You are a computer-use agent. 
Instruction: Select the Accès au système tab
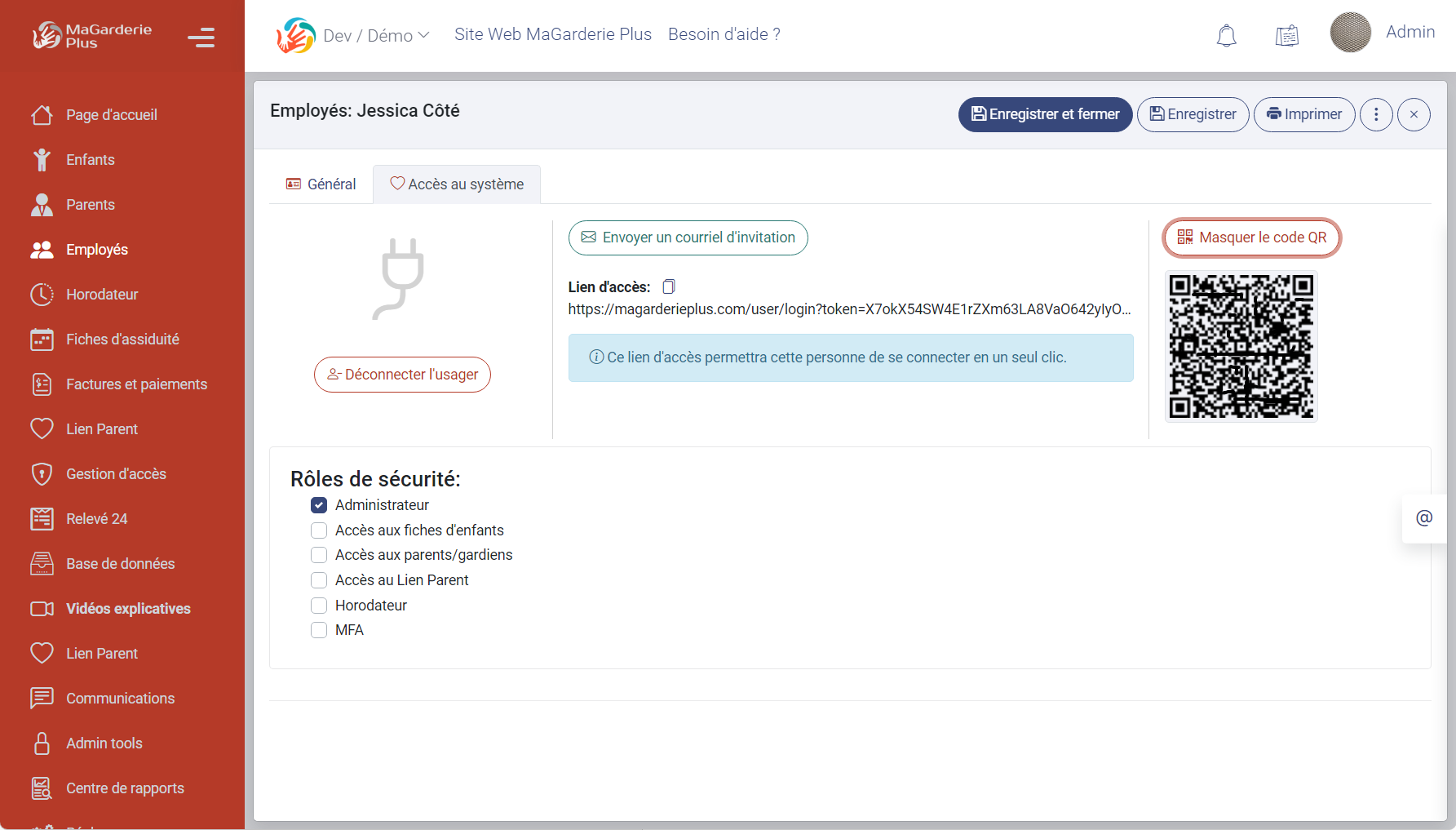pos(456,184)
